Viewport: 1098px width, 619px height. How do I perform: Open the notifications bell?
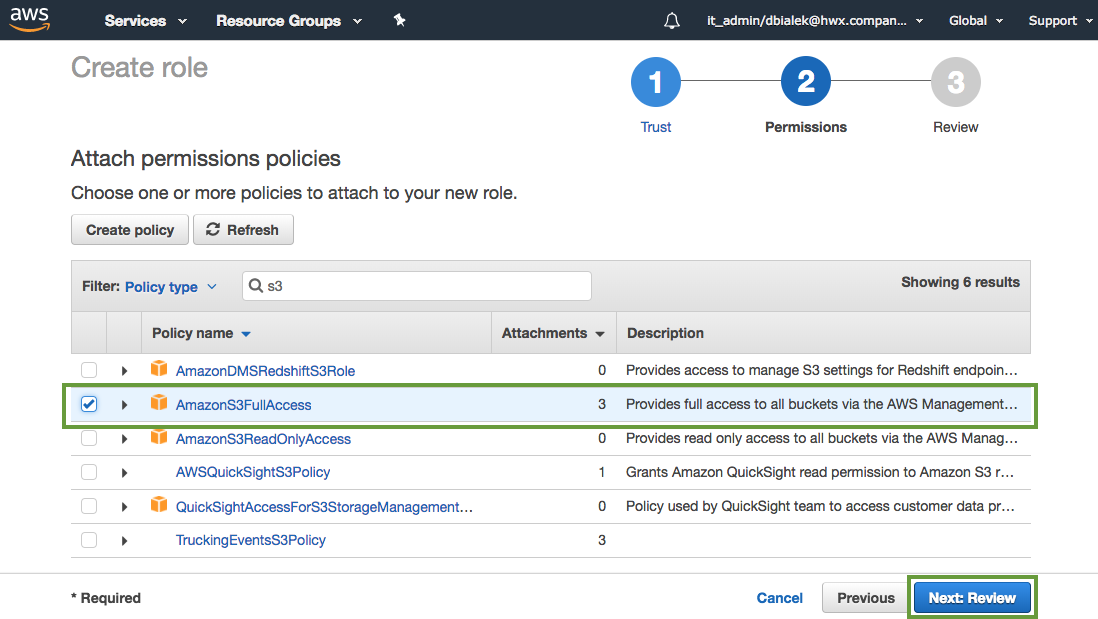click(x=672, y=21)
